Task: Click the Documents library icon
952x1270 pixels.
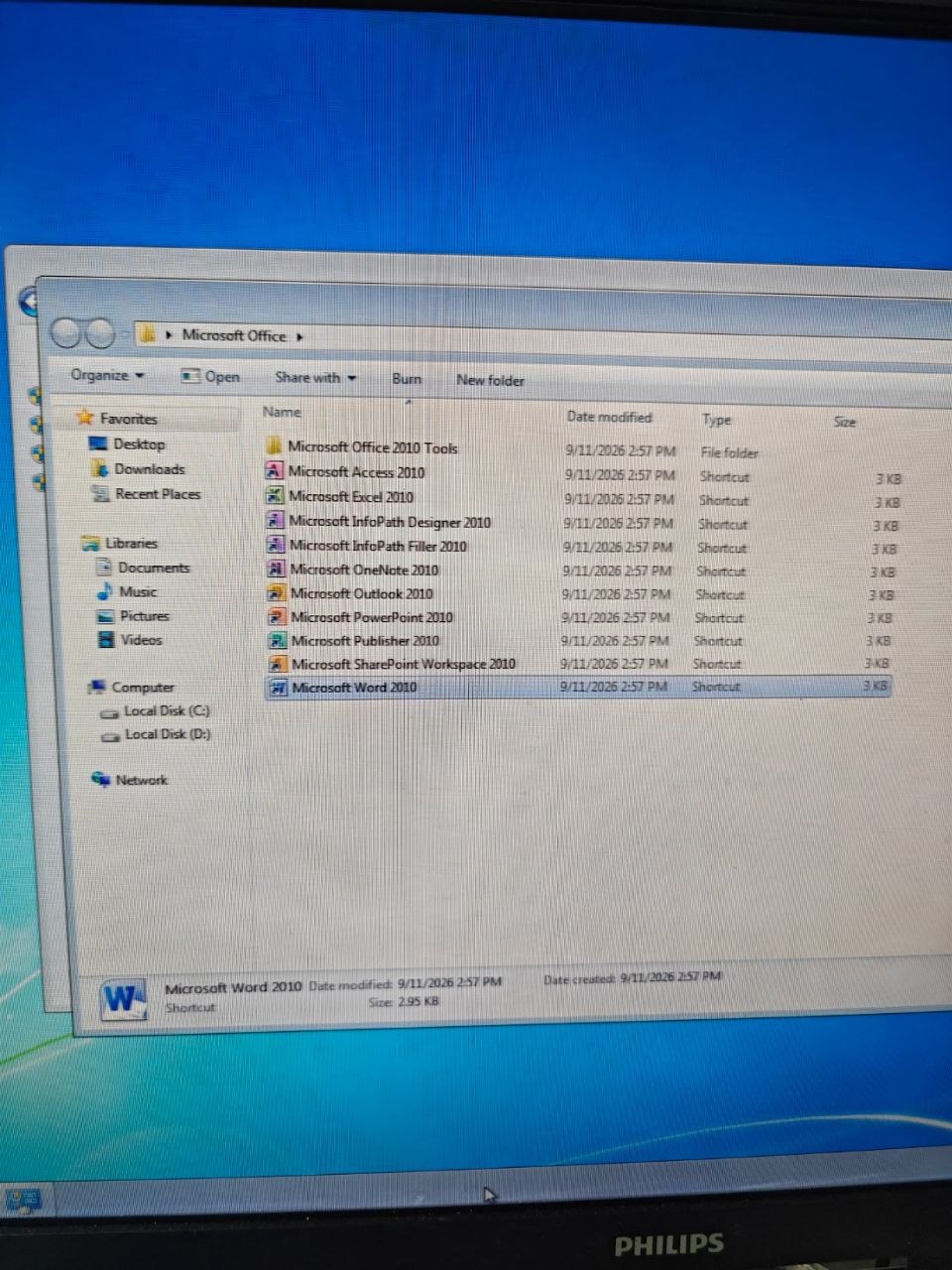Action: (104, 568)
